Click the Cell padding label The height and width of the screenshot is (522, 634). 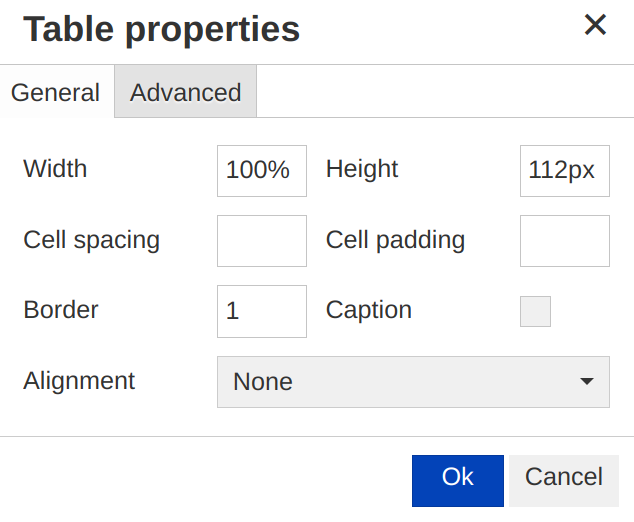pos(395,240)
